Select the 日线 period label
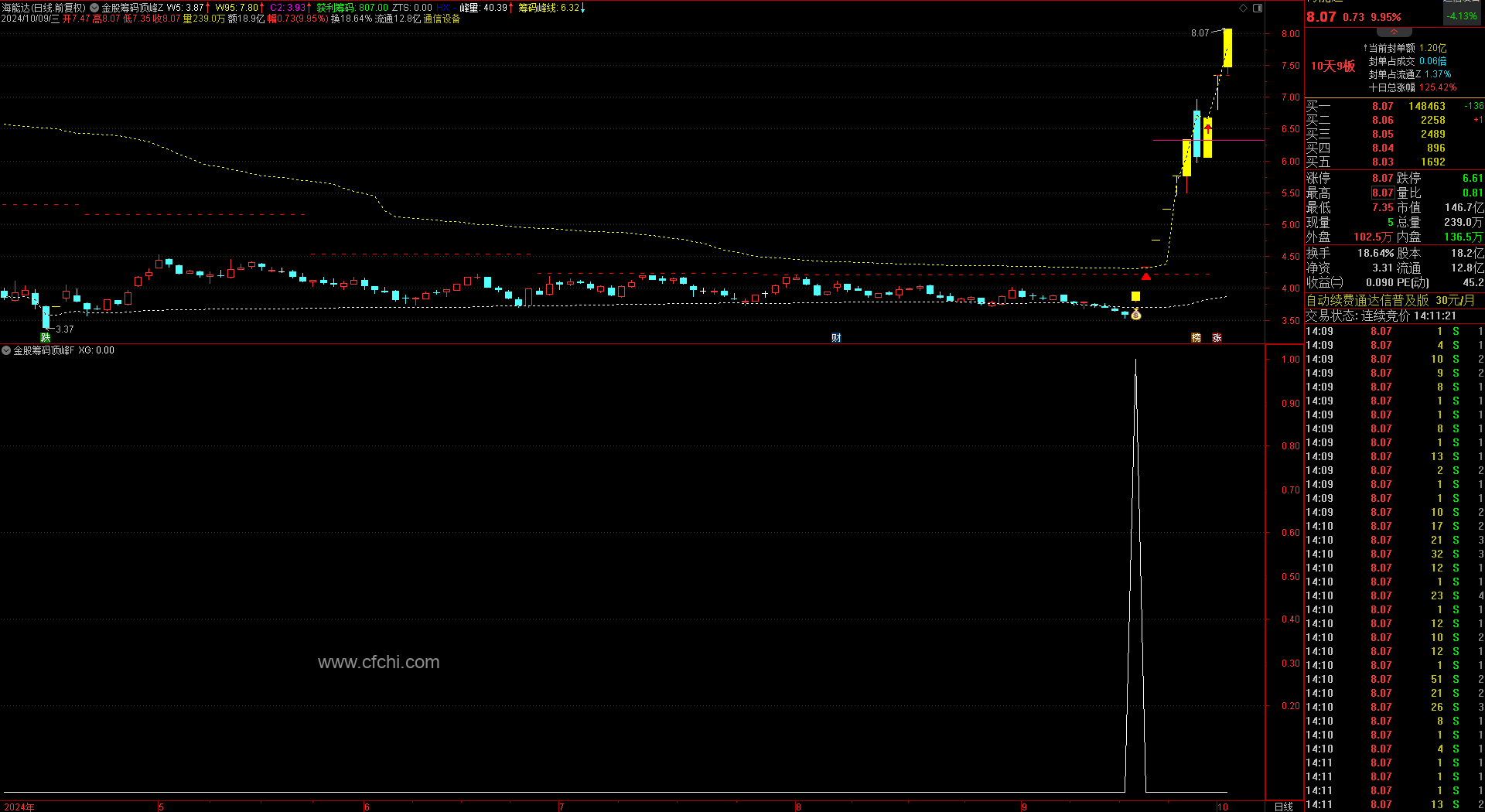Image resolution: width=1485 pixels, height=812 pixels. tap(1284, 807)
